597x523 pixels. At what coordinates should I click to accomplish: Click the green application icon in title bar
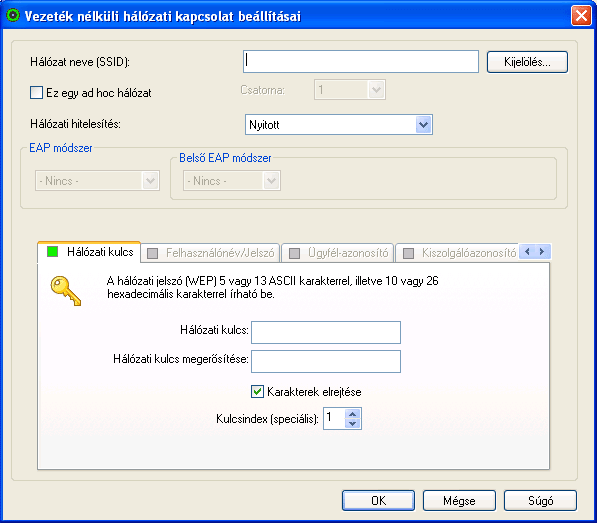pyautogui.click(x=13, y=16)
